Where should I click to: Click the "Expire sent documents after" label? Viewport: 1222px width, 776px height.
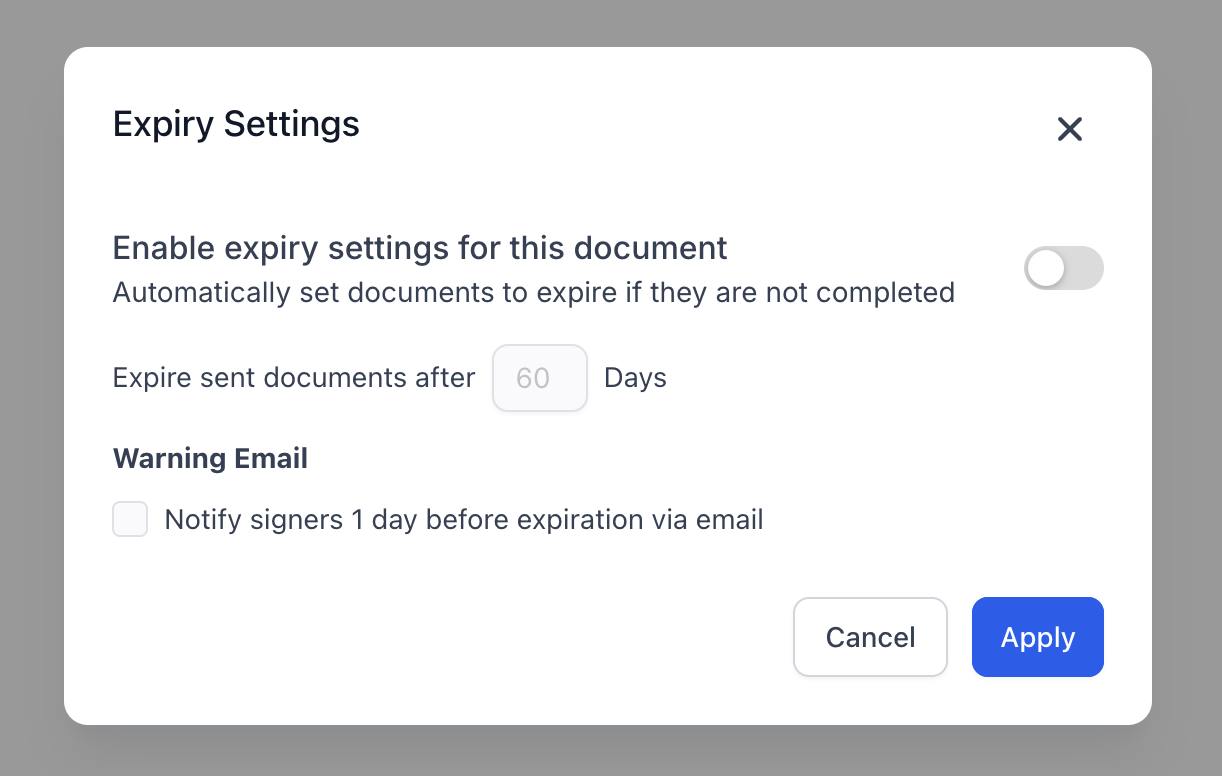pos(294,378)
